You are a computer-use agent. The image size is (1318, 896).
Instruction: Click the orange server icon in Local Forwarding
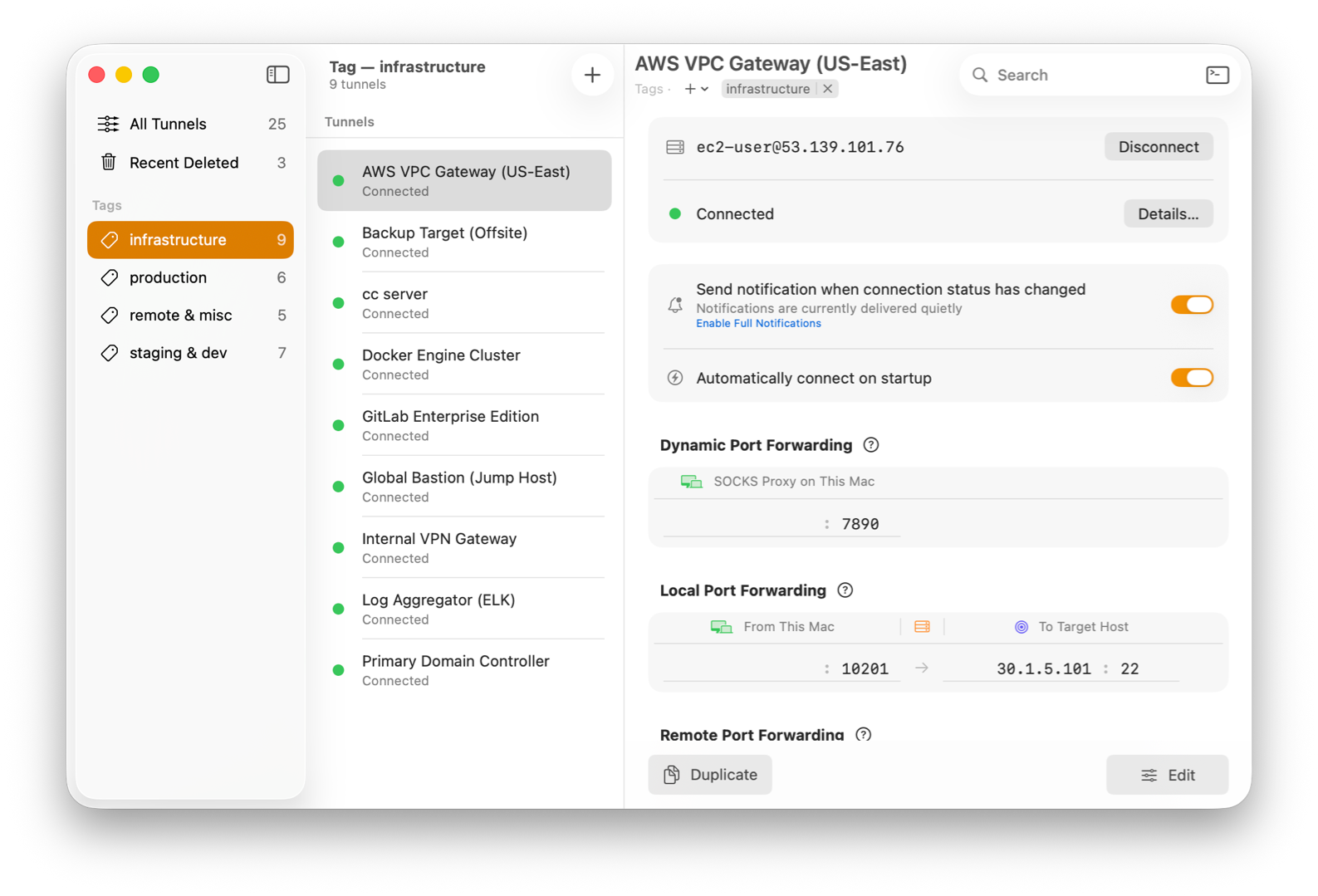[x=922, y=627]
